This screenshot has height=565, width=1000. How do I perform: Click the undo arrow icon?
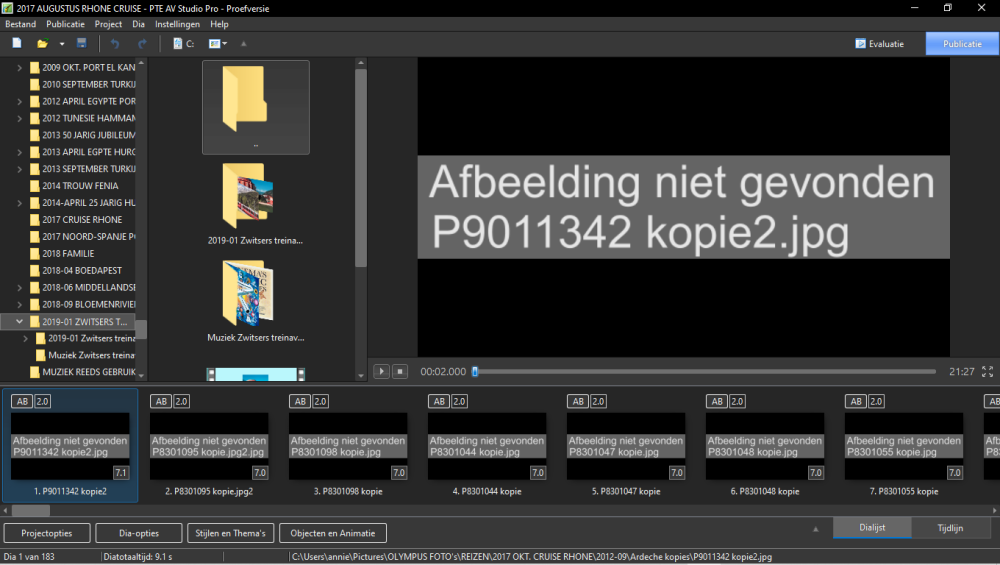coord(115,44)
